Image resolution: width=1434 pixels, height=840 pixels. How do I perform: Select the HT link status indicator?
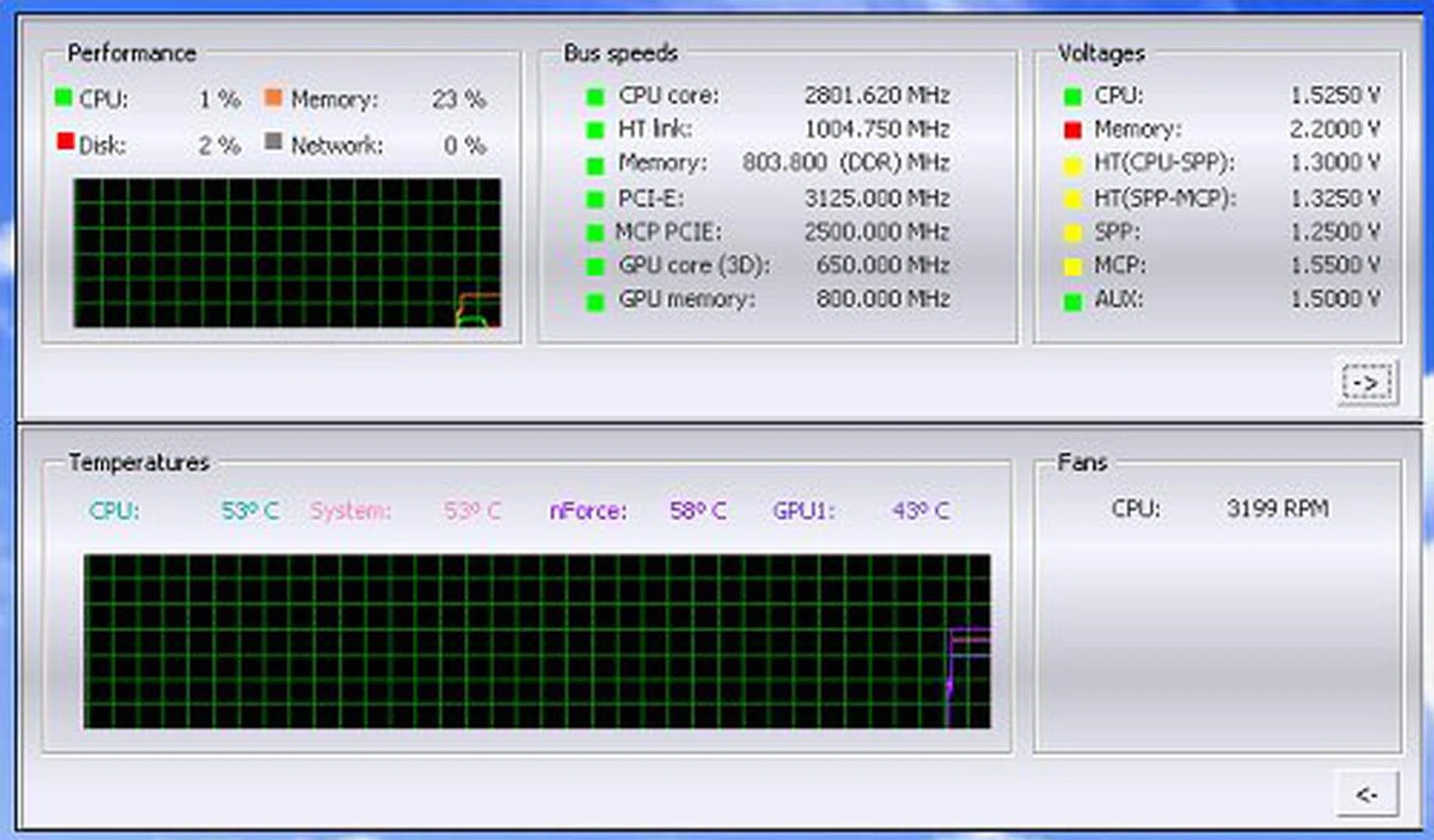[595, 128]
